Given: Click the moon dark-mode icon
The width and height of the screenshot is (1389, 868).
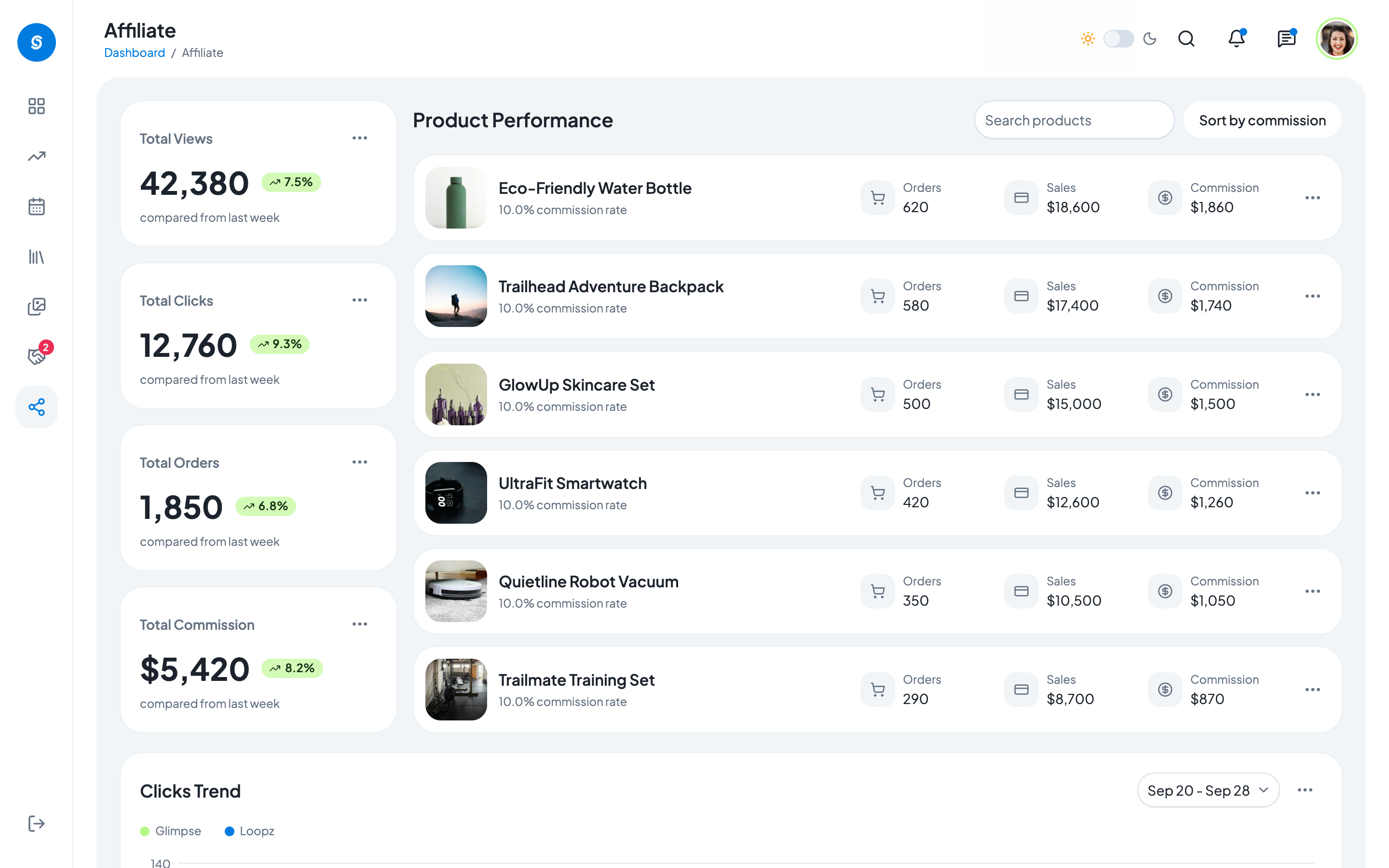Looking at the screenshot, I should tap(1150, 39).
